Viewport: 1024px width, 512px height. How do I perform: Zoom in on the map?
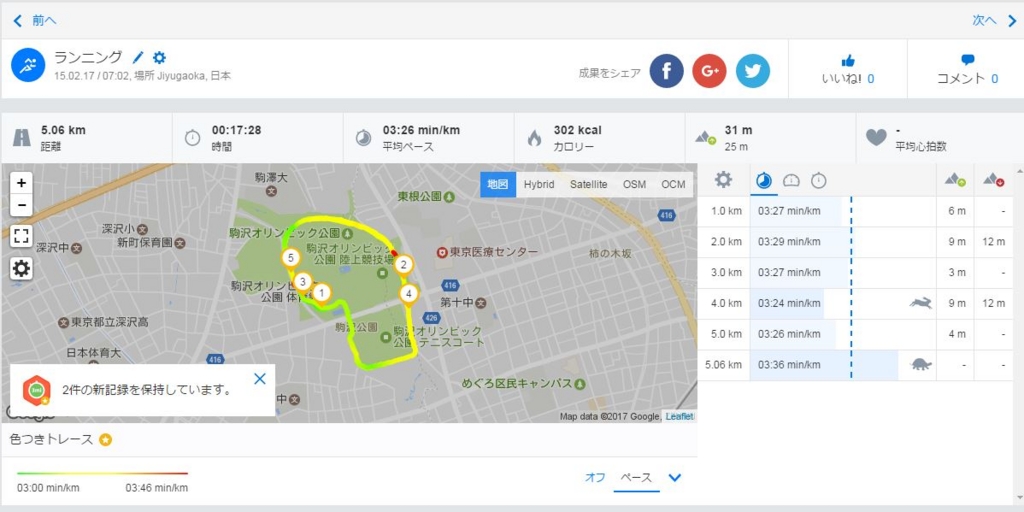[22, 183]
